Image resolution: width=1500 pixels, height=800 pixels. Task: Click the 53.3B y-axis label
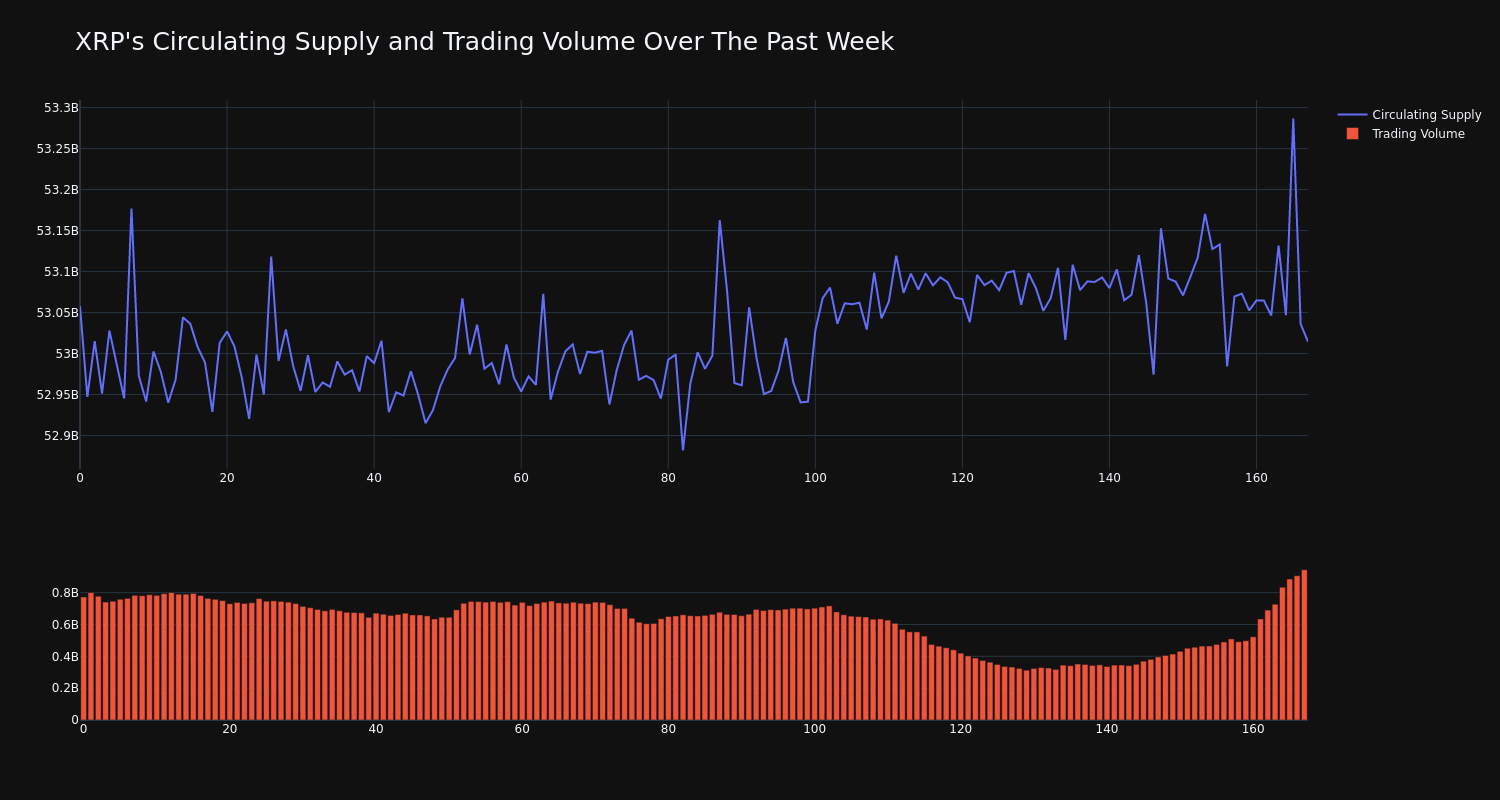(x=61, y=108)
